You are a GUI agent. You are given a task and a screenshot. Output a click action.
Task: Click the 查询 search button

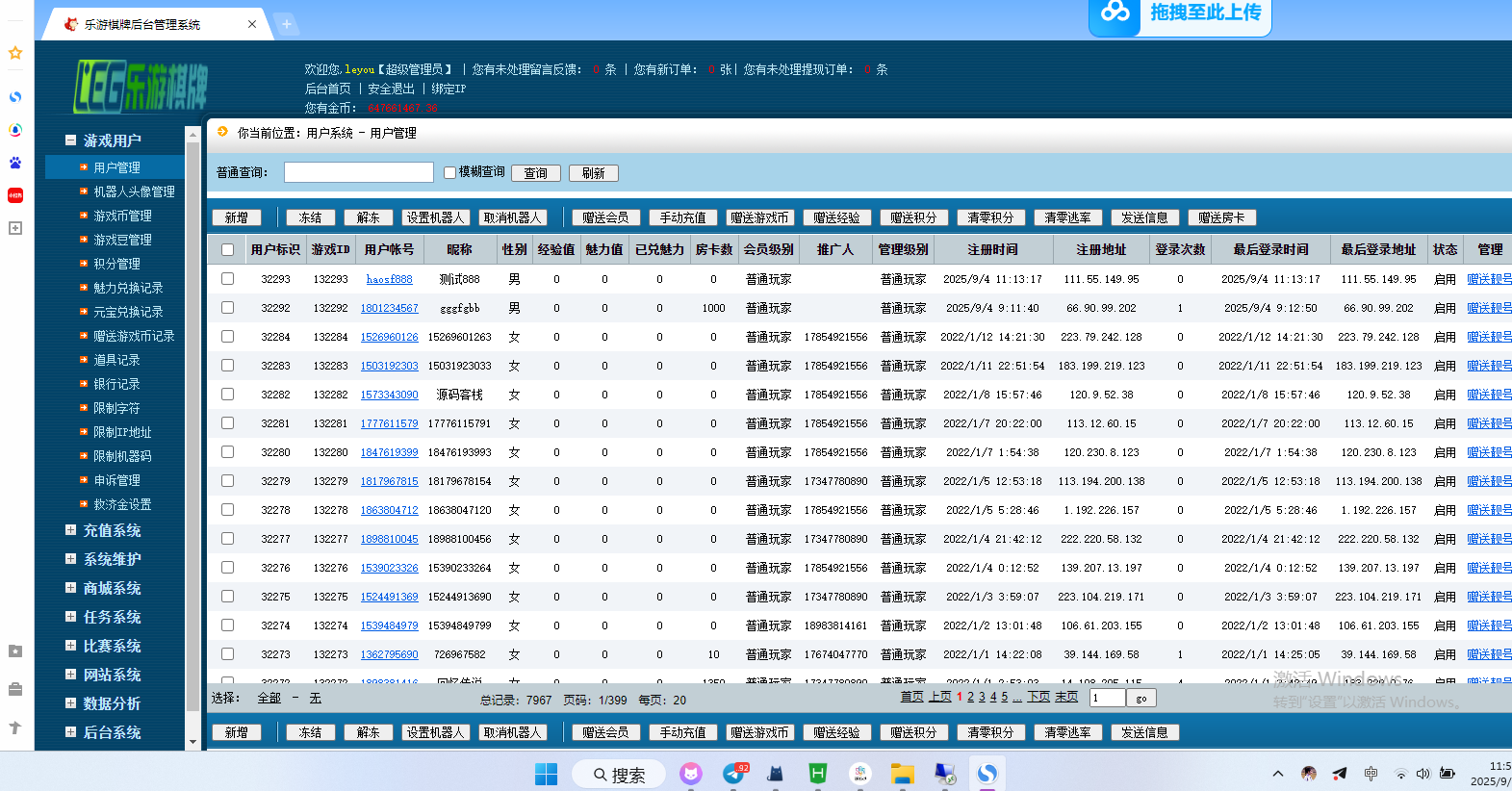point(535,173)
